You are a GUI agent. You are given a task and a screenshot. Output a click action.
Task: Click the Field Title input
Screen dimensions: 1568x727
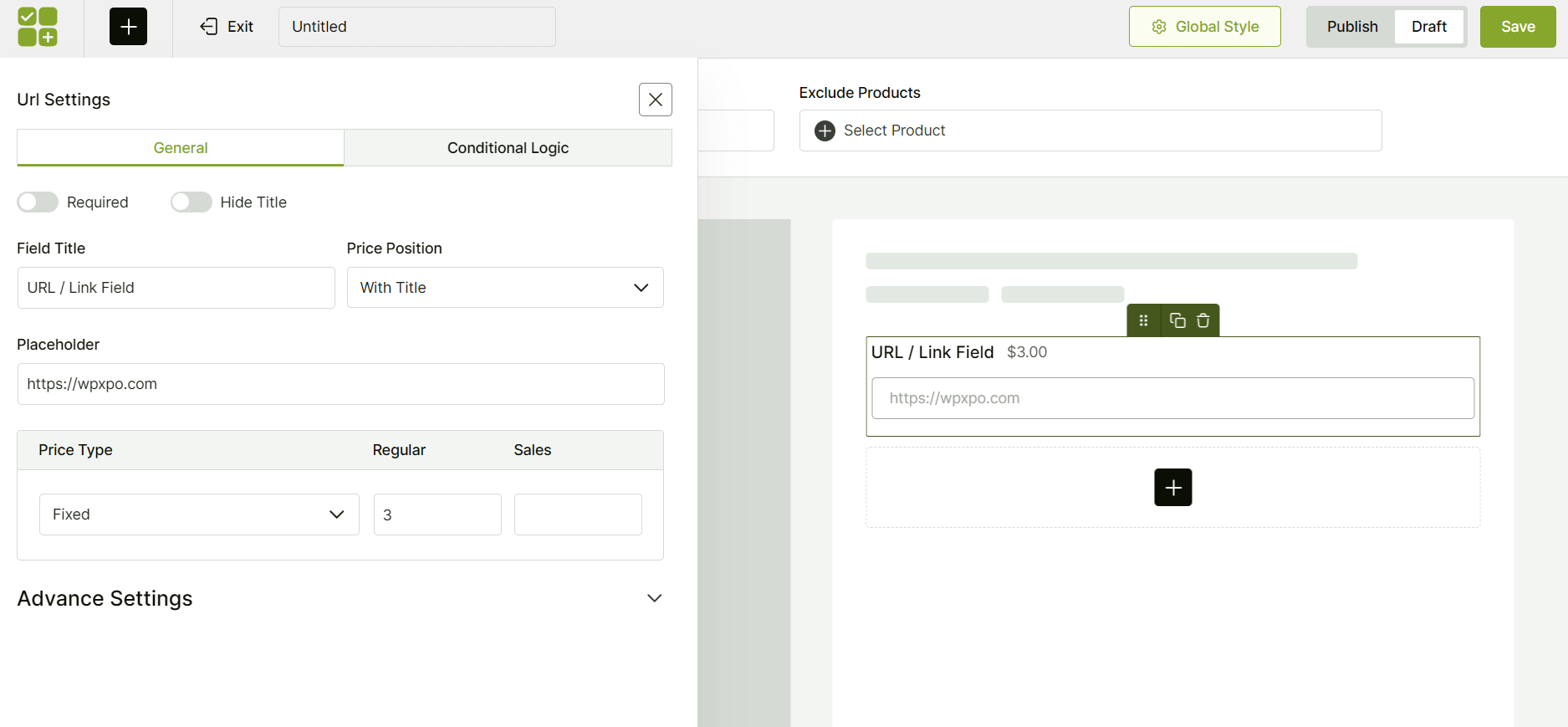point(176,288)
